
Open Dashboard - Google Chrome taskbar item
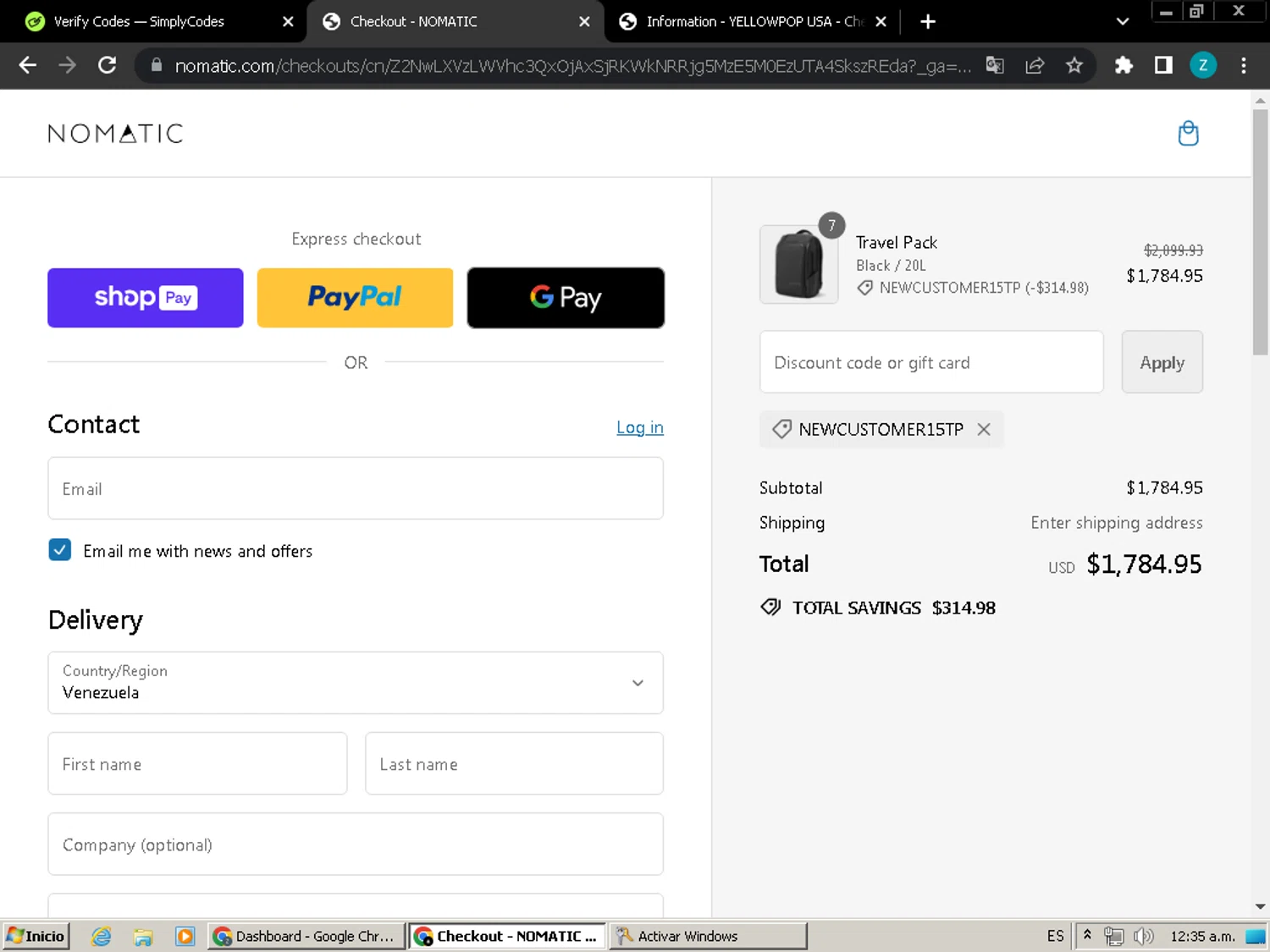click(306, 936)
